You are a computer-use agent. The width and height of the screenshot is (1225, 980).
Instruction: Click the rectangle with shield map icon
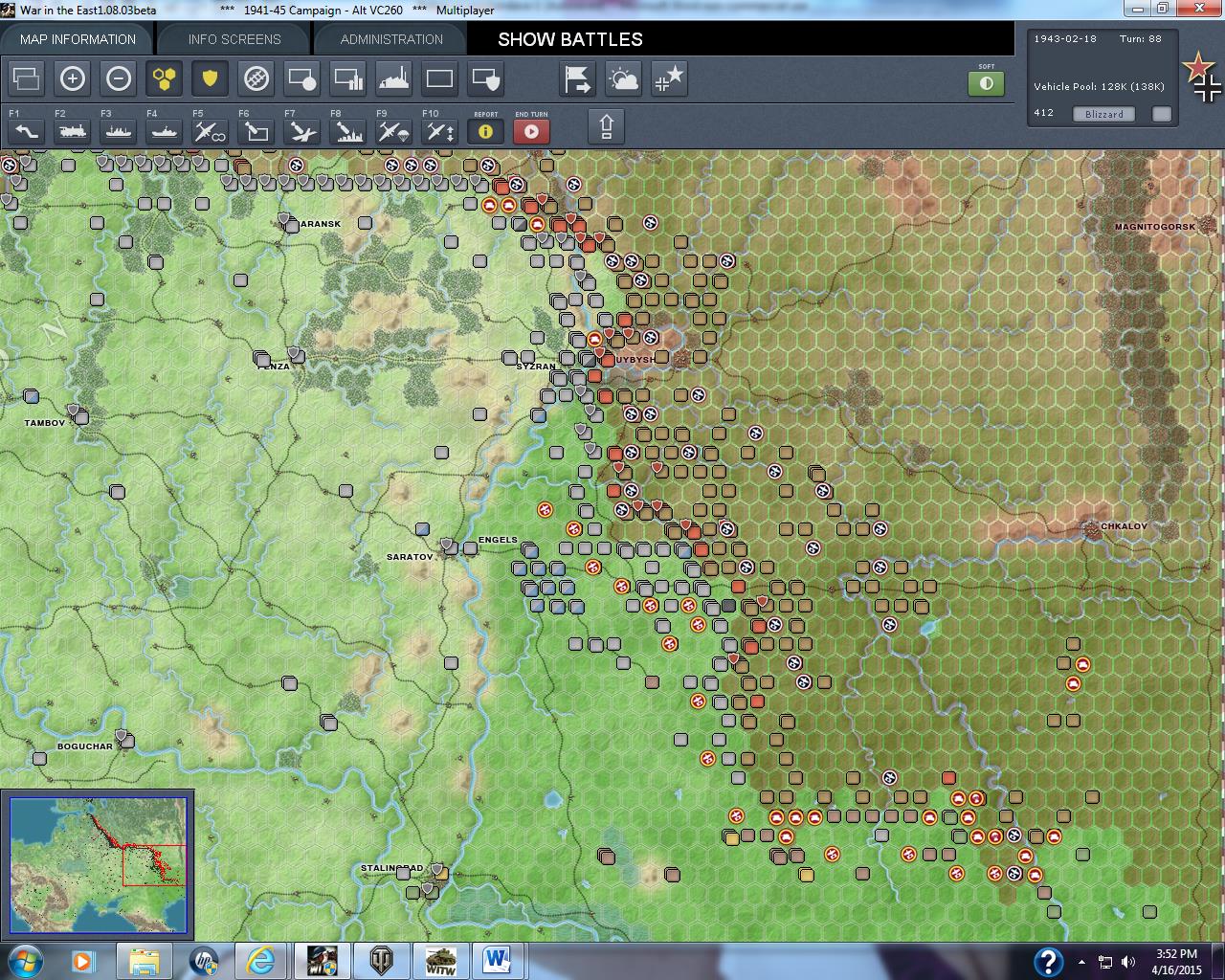click(x=486, y=78)
